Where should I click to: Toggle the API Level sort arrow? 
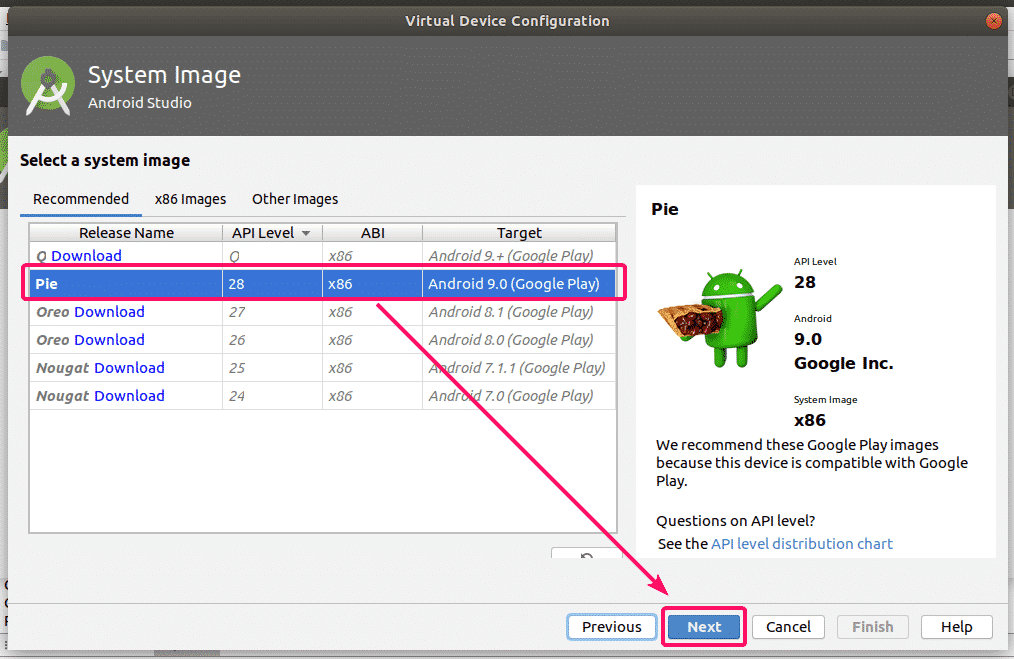pyautogui.click(x=306, y=233)
